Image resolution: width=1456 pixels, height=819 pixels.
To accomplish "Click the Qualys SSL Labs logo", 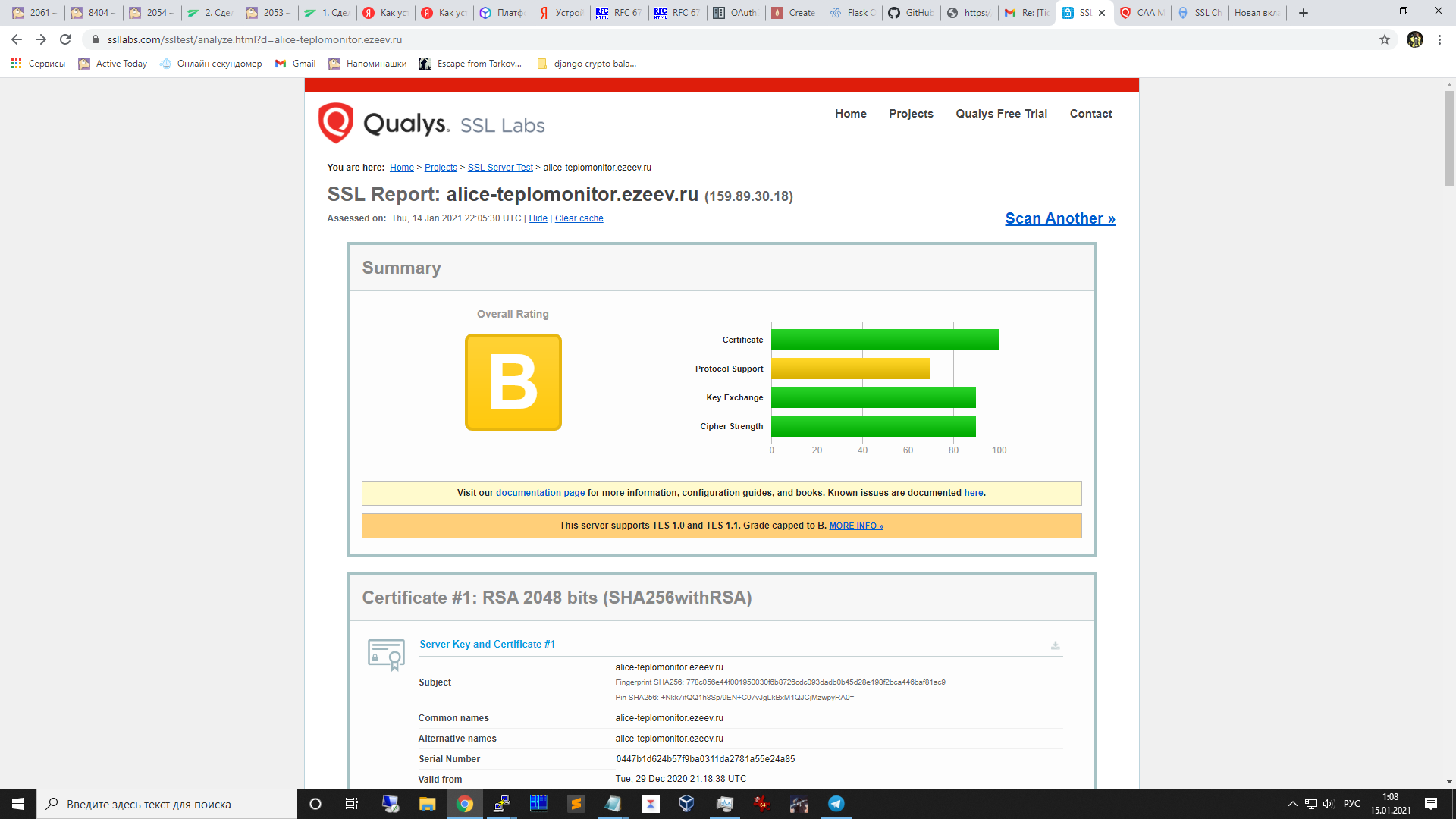I will point(431,124).
